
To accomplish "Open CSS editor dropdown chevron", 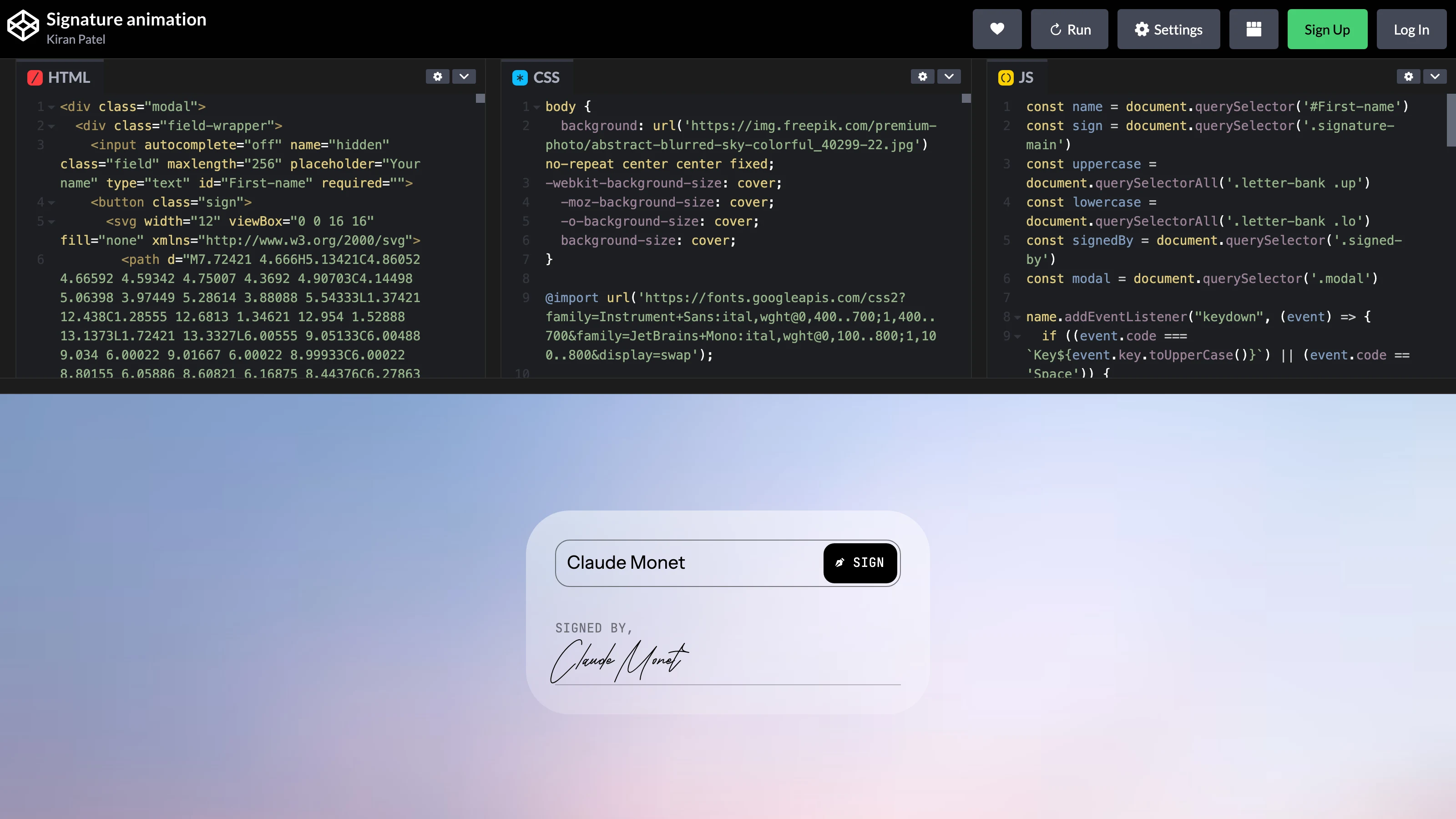I will 949,76.
